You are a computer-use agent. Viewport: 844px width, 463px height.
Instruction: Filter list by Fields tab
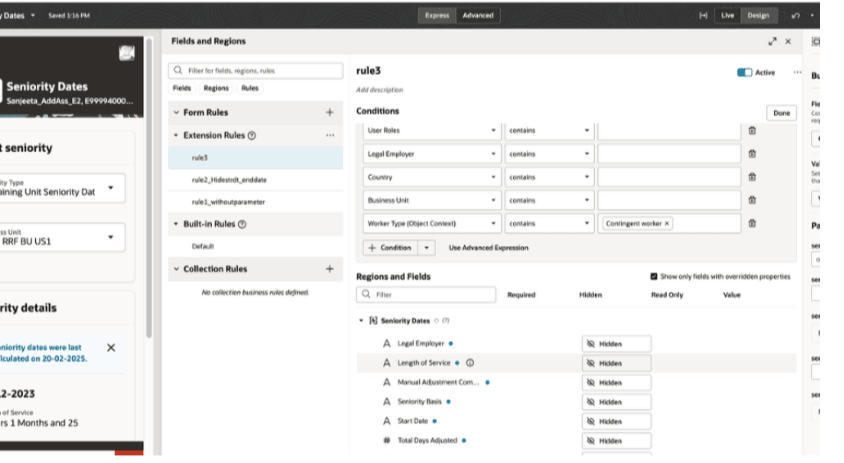[x=182, y=88]
